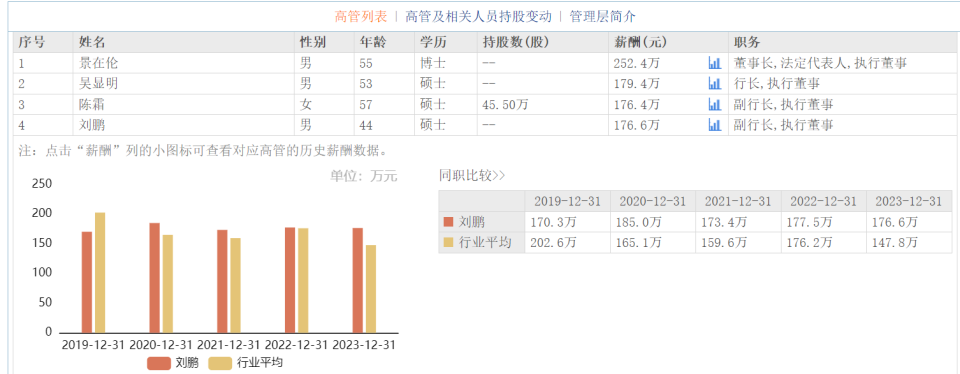Toggle 刘鹏 series in chart legend
The width and height of the screenshot is (960, 374).
pyautogui.click(x=173, y=362)
